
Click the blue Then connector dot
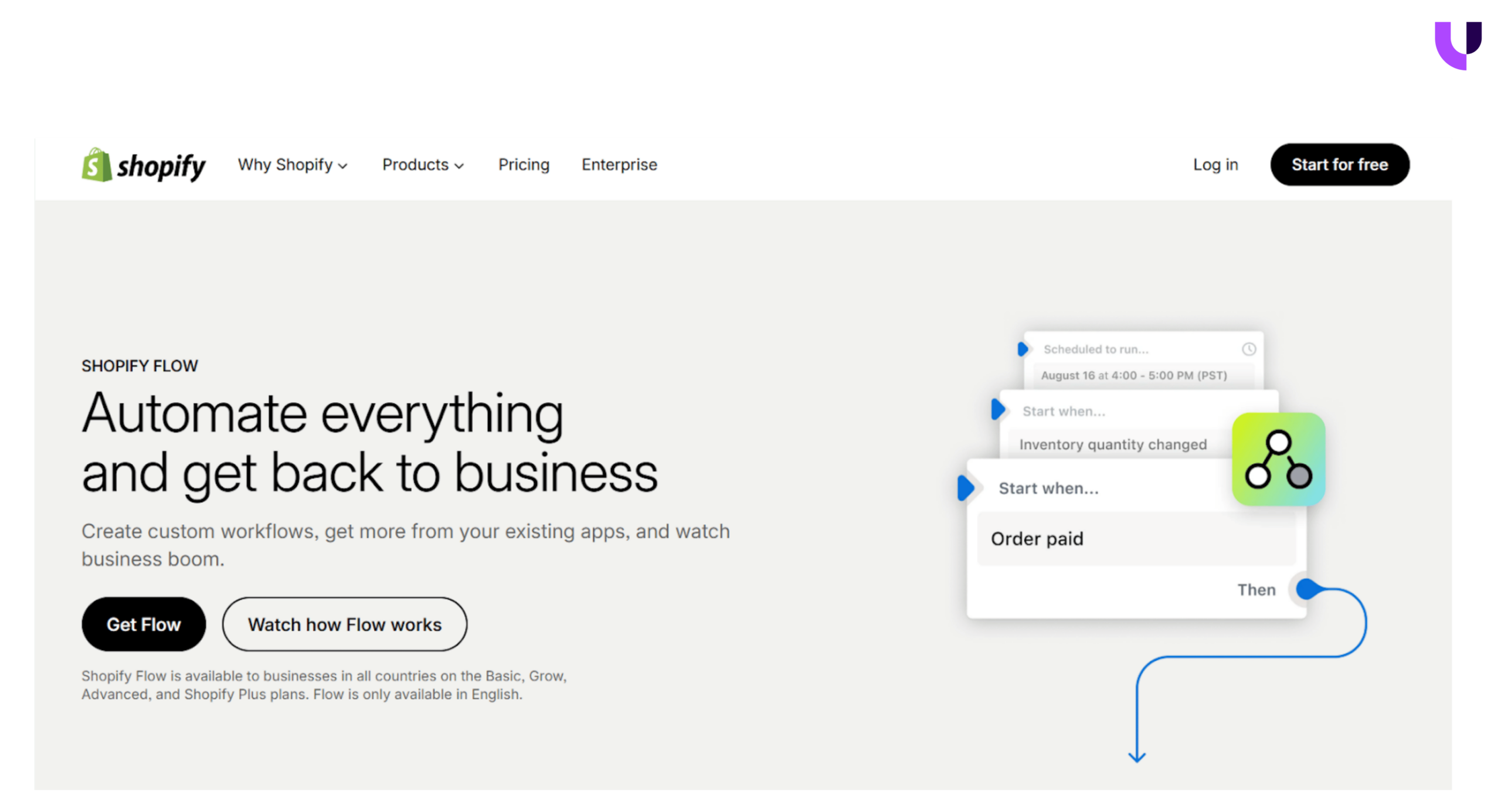[1305, 589]
